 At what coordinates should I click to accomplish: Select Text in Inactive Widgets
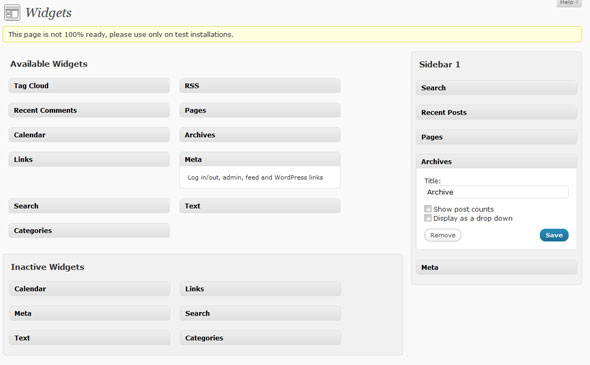coord(90,338)
